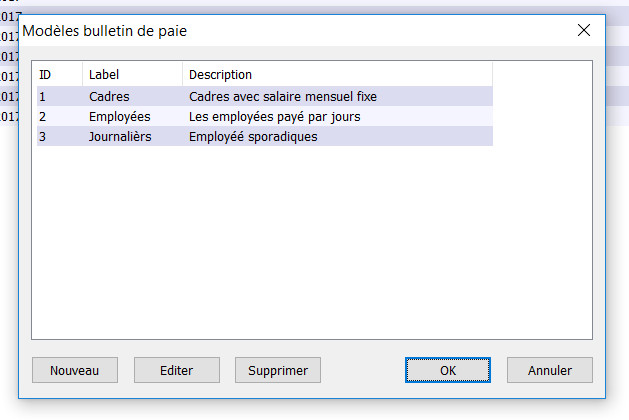
Task: Select description 'Cadres avec salaire mensuel fixe'
Action: [283, 97]
